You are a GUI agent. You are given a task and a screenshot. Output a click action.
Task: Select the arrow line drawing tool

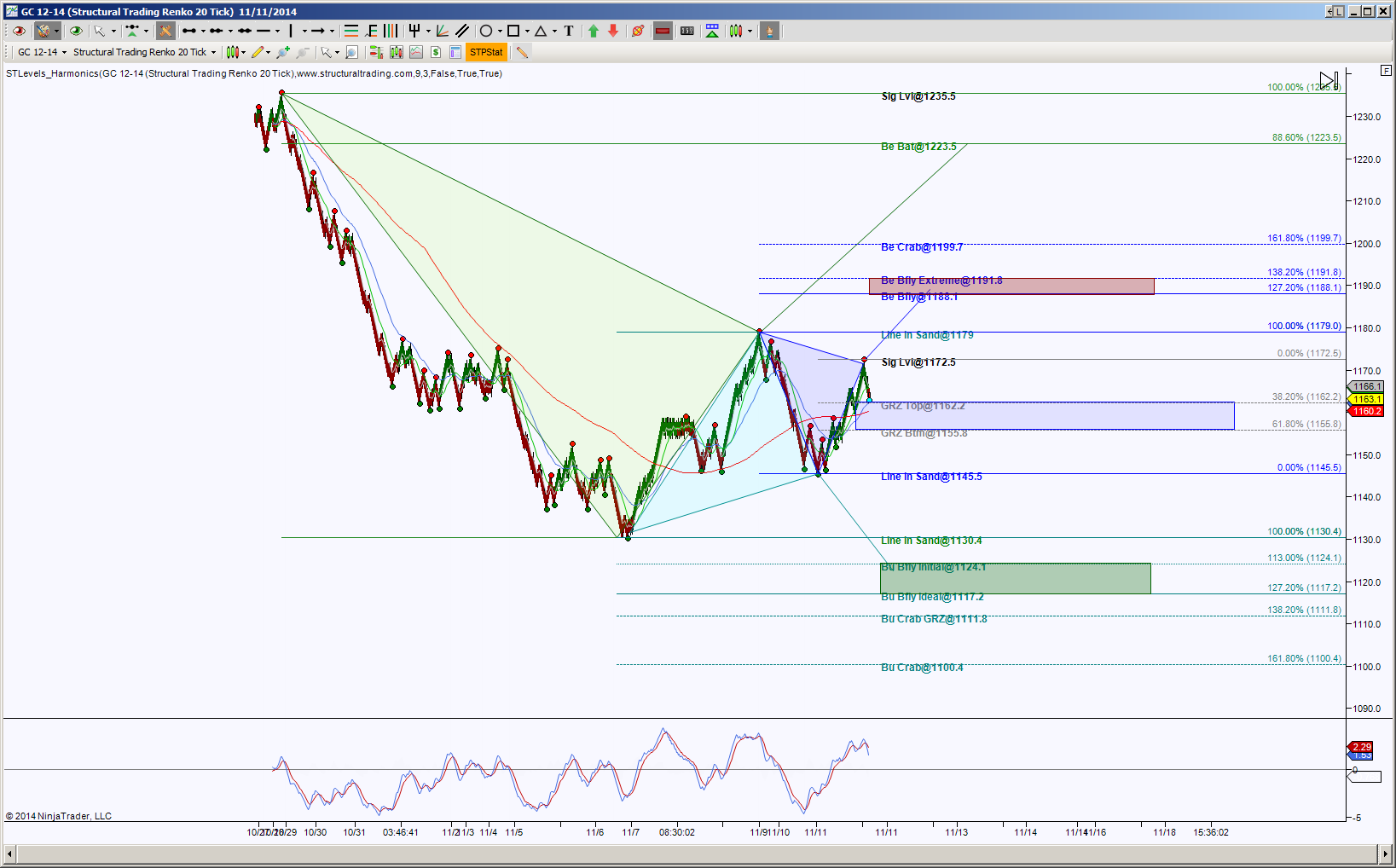click(318, 31)
